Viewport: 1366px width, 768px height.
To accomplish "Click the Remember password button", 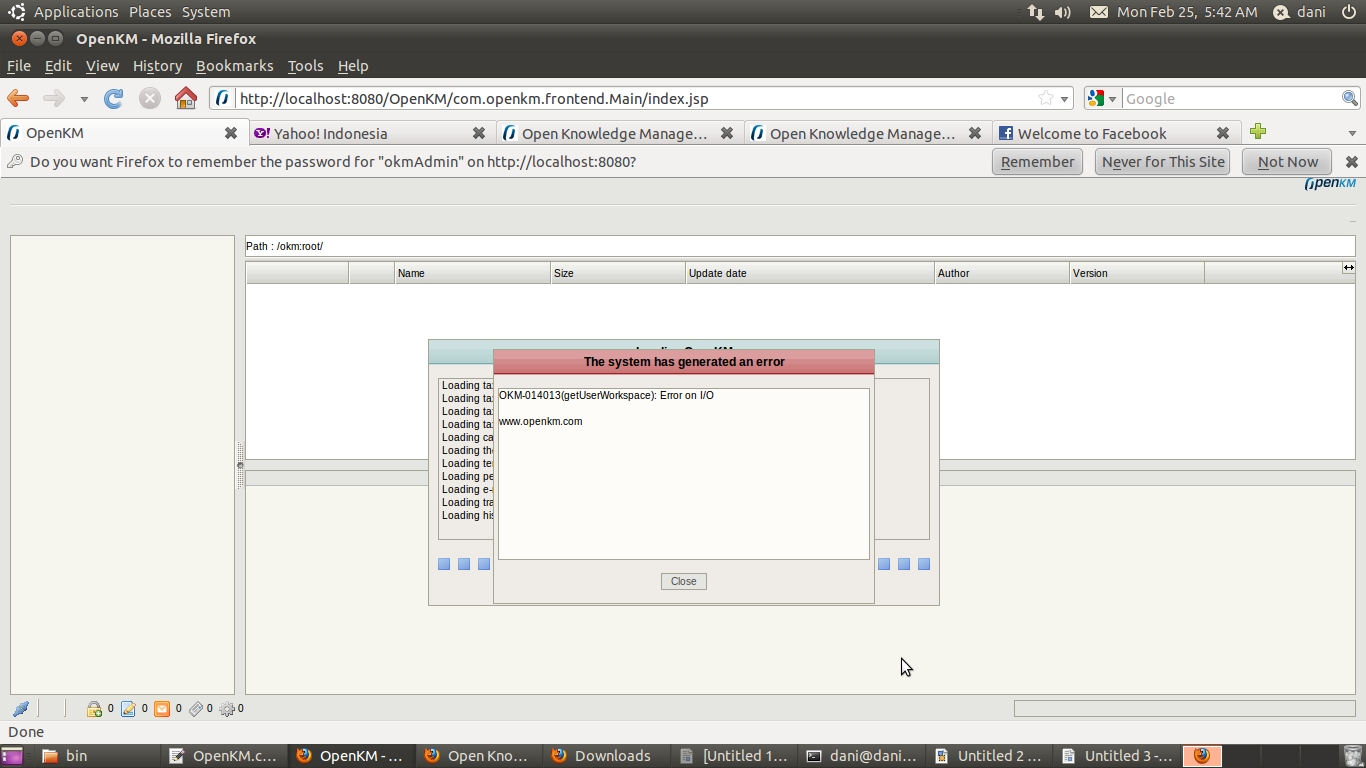I will [x=1037, y=162].
